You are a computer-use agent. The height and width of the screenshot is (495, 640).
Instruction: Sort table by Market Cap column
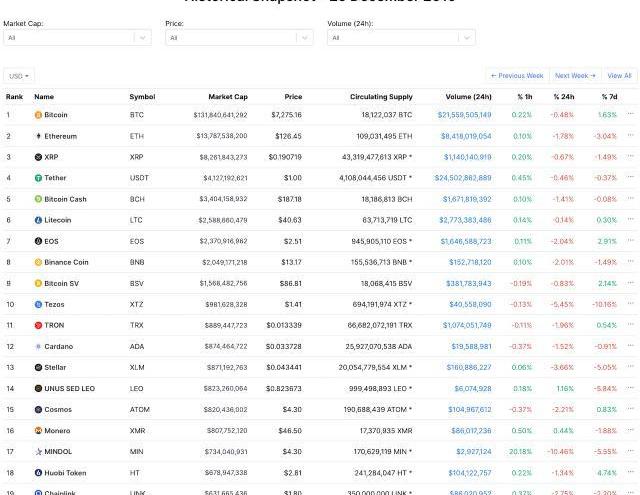click(227, 97)
